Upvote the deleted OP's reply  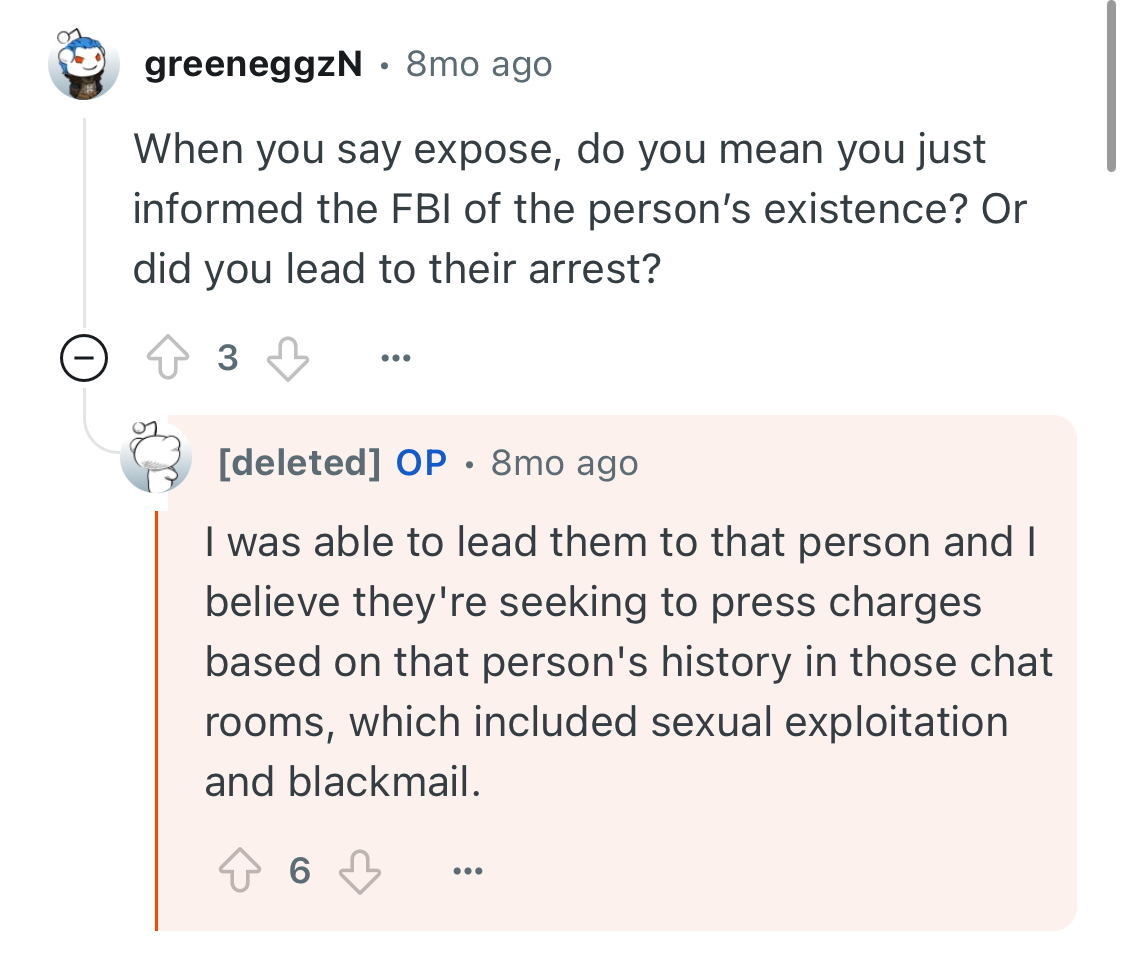[x=240, y=870]
